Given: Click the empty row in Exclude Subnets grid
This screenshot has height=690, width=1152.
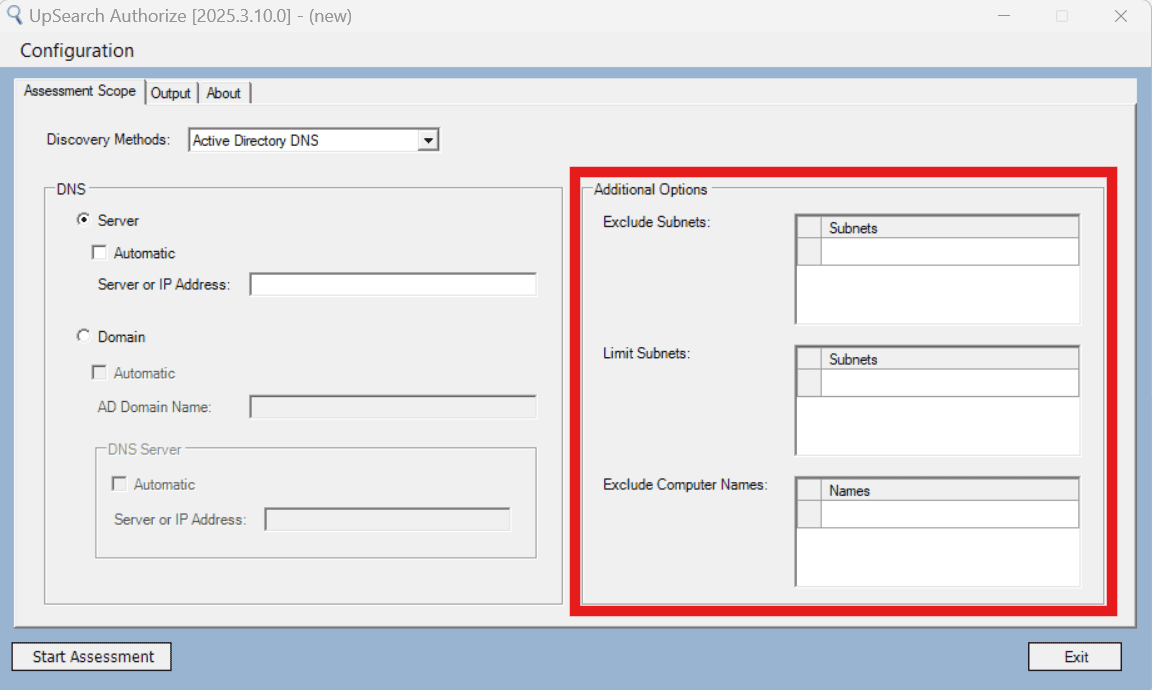Looking at the screenshot, I should [x=944, y=251].
